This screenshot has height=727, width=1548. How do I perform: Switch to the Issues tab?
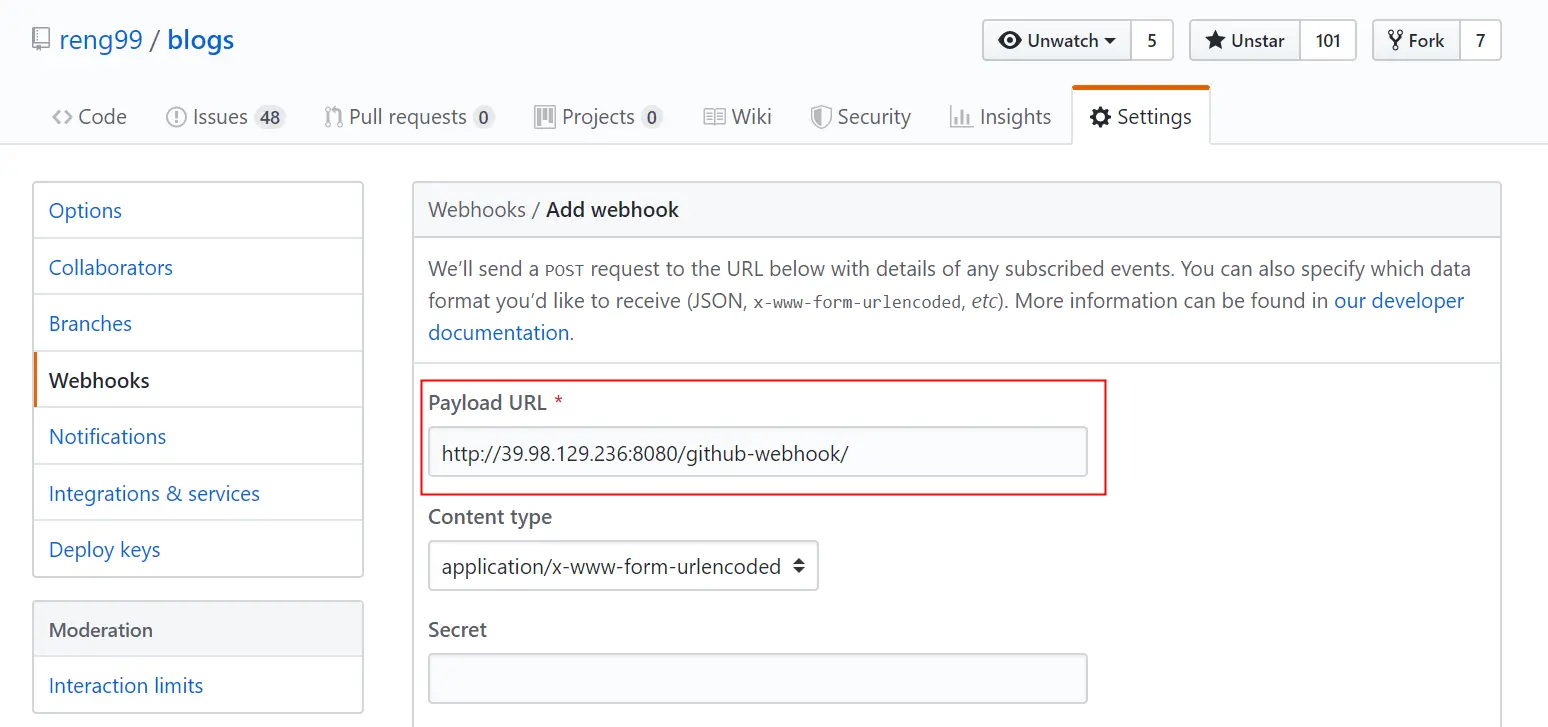[225, 117]
